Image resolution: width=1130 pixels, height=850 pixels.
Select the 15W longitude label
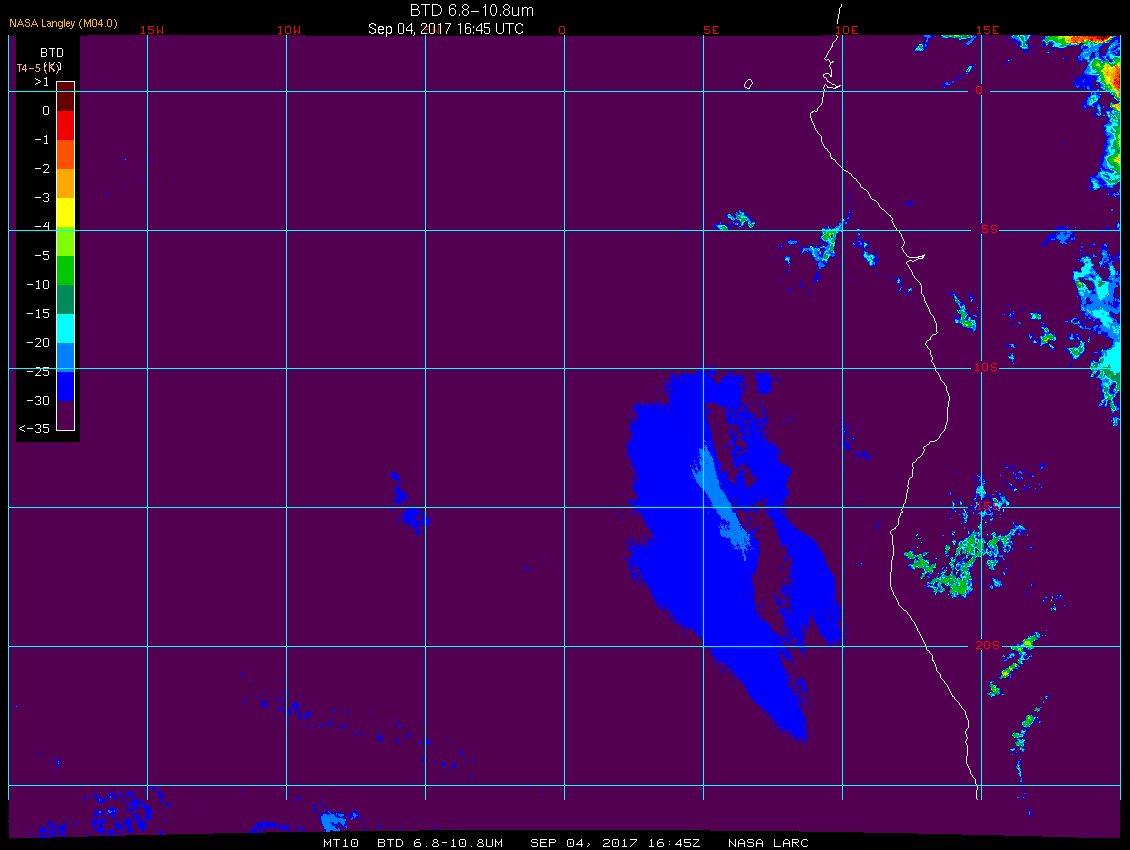[x=152, y=30]
